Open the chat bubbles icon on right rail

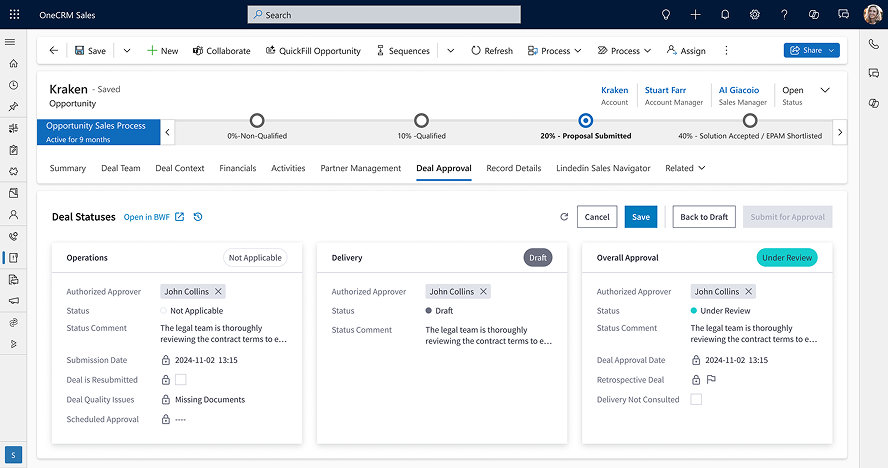pos(874,73)
